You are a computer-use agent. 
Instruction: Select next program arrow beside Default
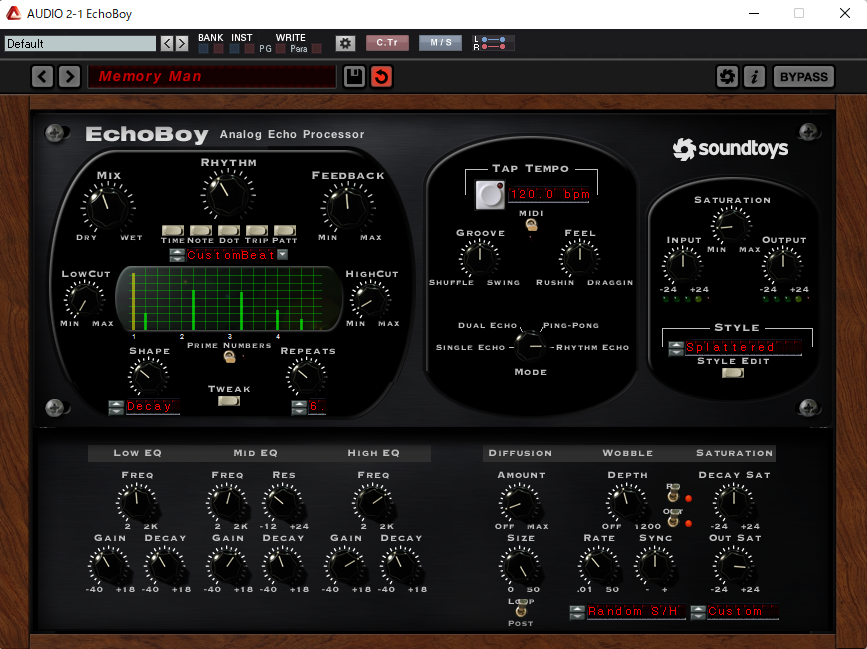[182, 44]
